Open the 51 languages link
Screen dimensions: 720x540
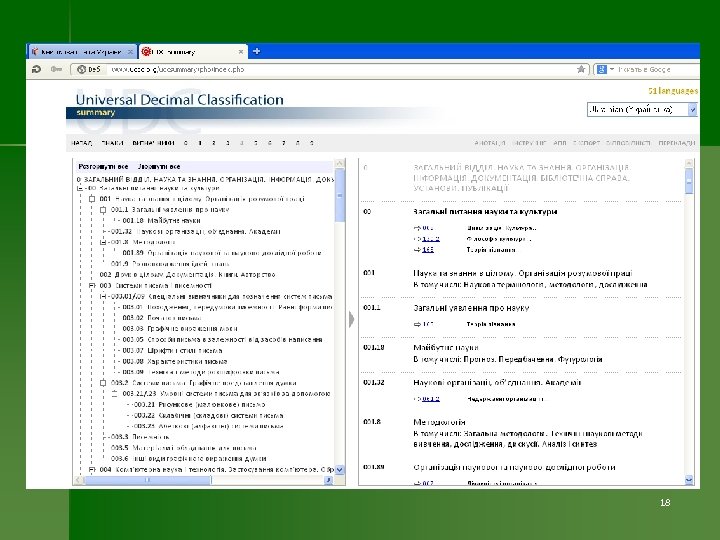[x=673, y=91]
